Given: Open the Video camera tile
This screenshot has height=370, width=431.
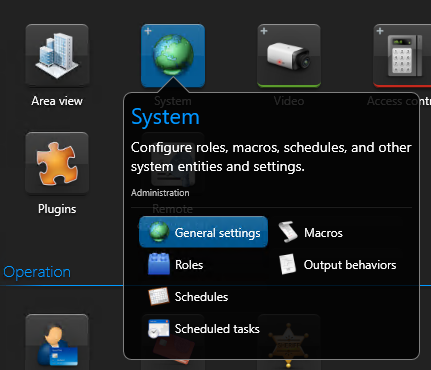Looking at the screenshot, I should (289, 55).
